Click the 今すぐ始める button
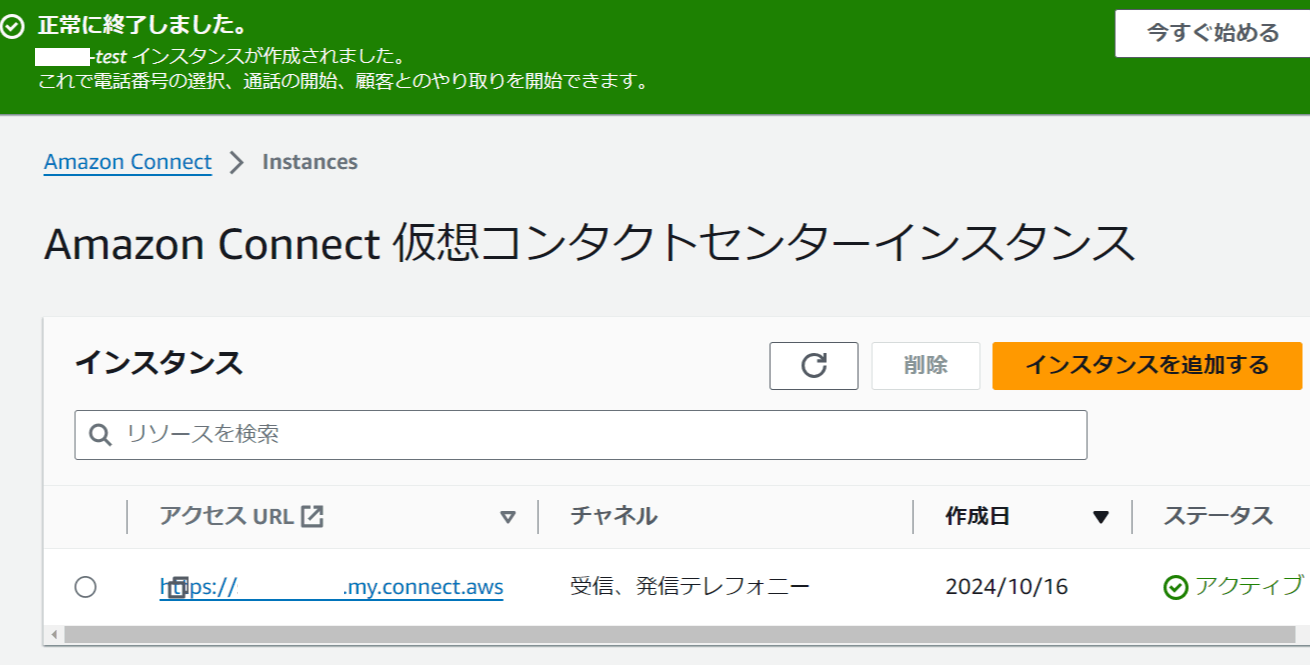Viewport: 1310px width, 665px height. coord(1212,34)
